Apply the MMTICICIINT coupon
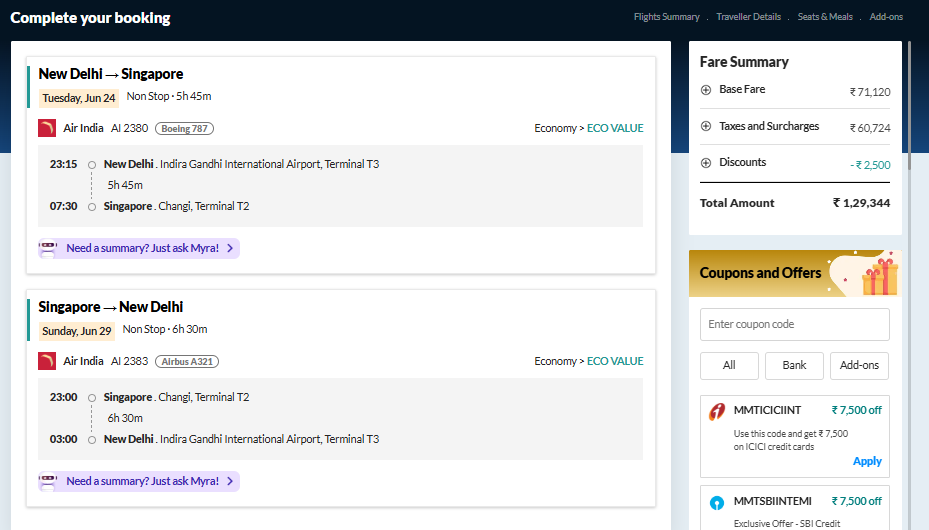The width and height of the screenshot is (929, 530). (x=867, y=461)
